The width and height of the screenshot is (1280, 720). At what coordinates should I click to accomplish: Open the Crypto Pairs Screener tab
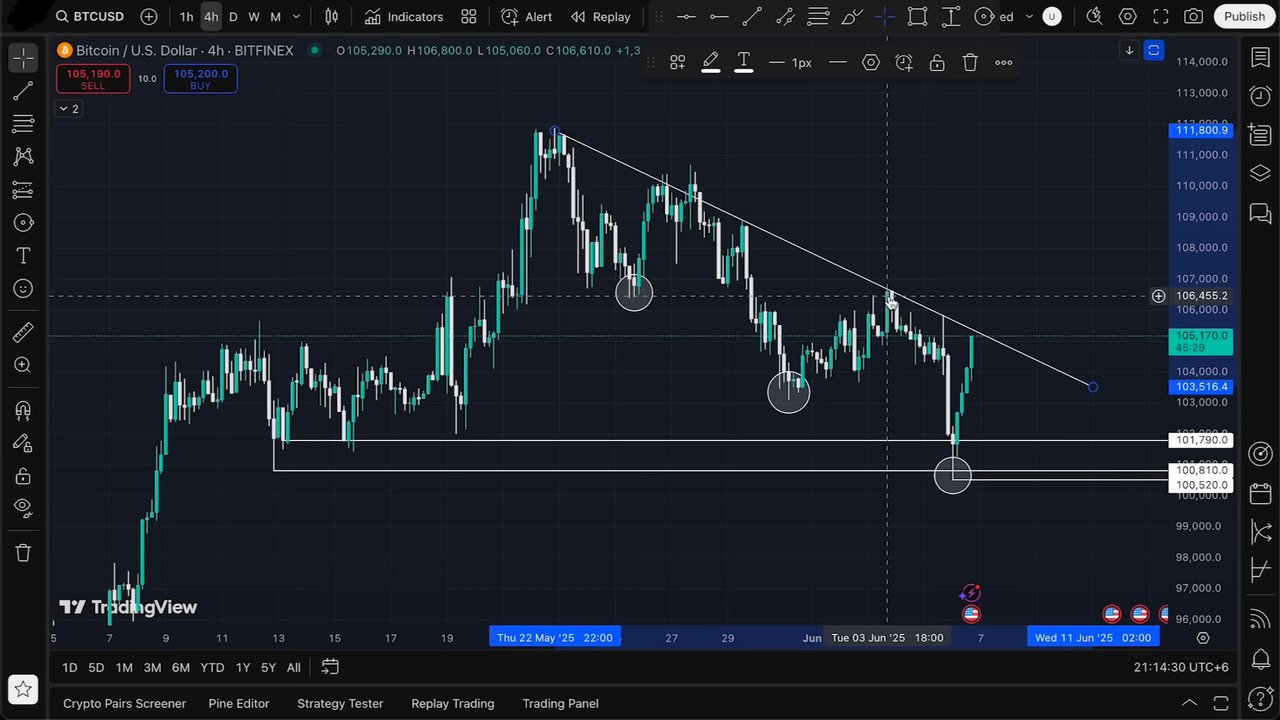point(124,703)
